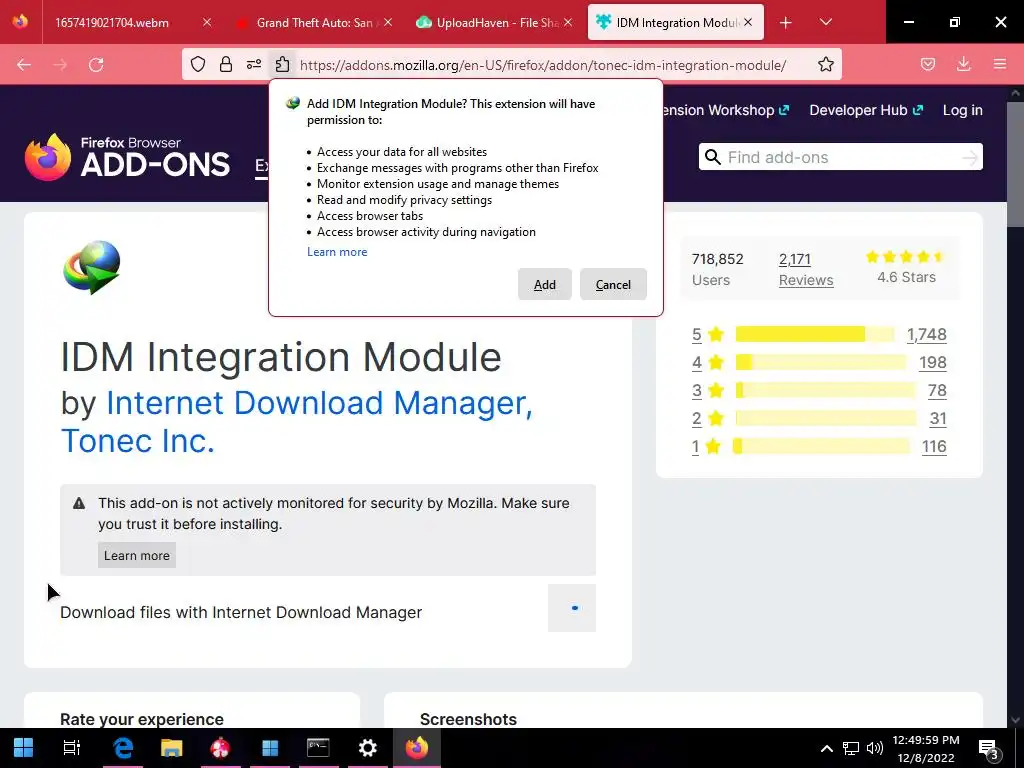Open the 78 three-star reviews
Image resolution: width=1024 pixels, height=768 pixels.
tap(937, 391)
